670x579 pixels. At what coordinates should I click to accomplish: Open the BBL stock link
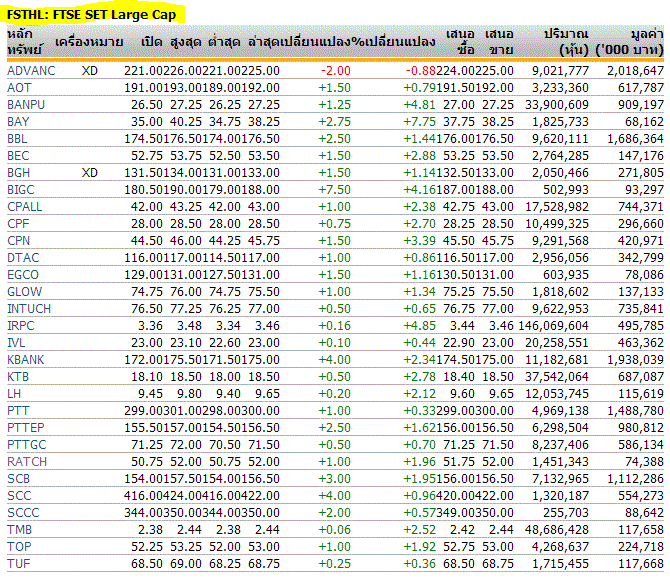tap(17, 139)
